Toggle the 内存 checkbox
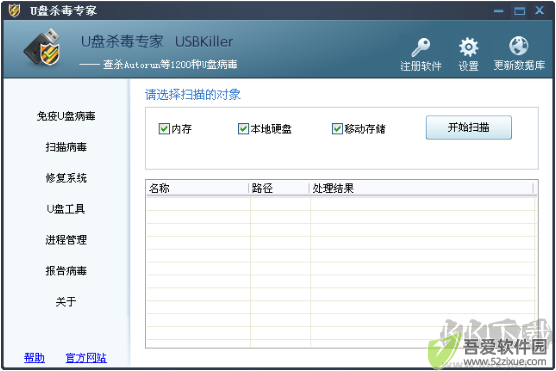The image size is (556, 371). click(164, 129)
